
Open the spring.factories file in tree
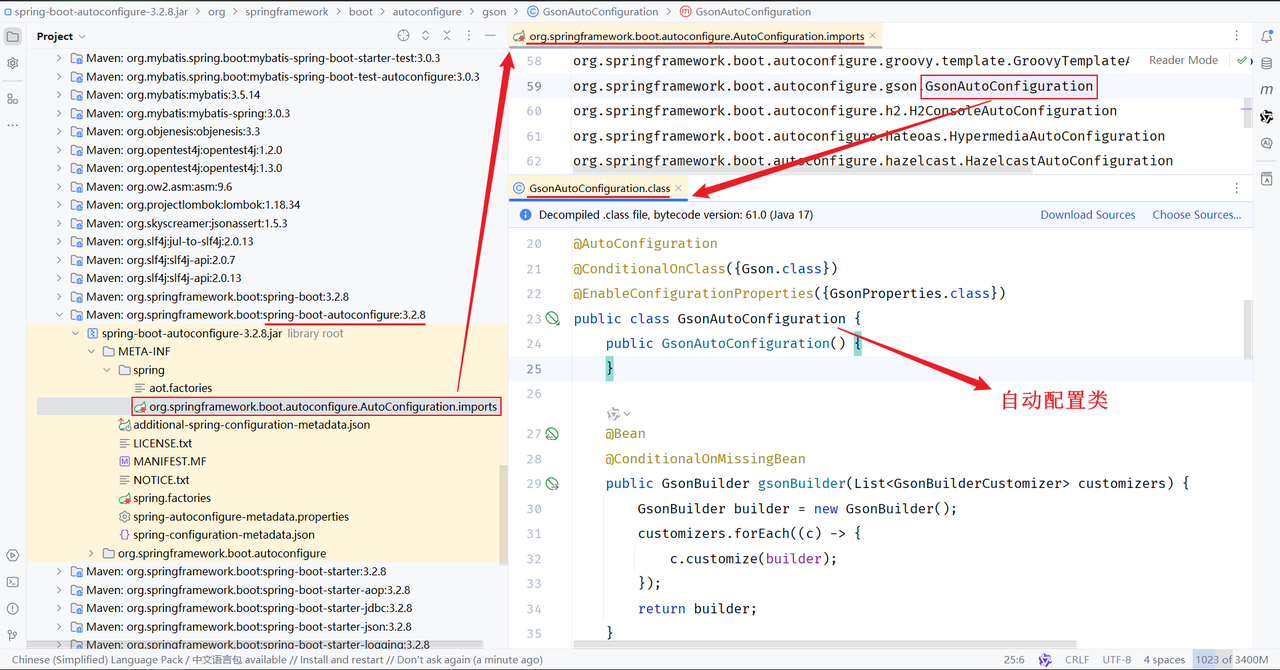(171, 498)
